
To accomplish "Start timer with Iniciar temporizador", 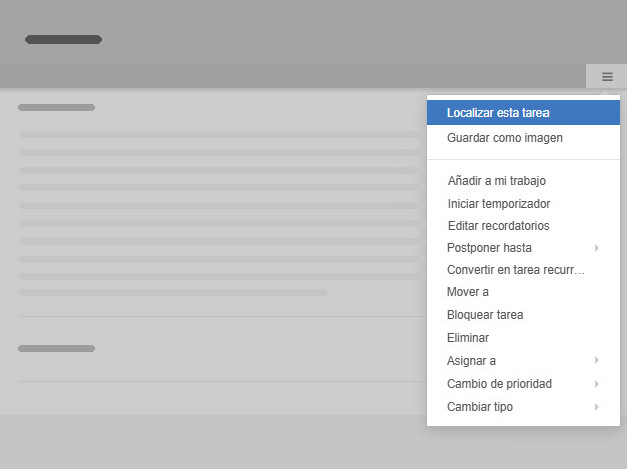I will pyautogui.click(x=523, y=204).
